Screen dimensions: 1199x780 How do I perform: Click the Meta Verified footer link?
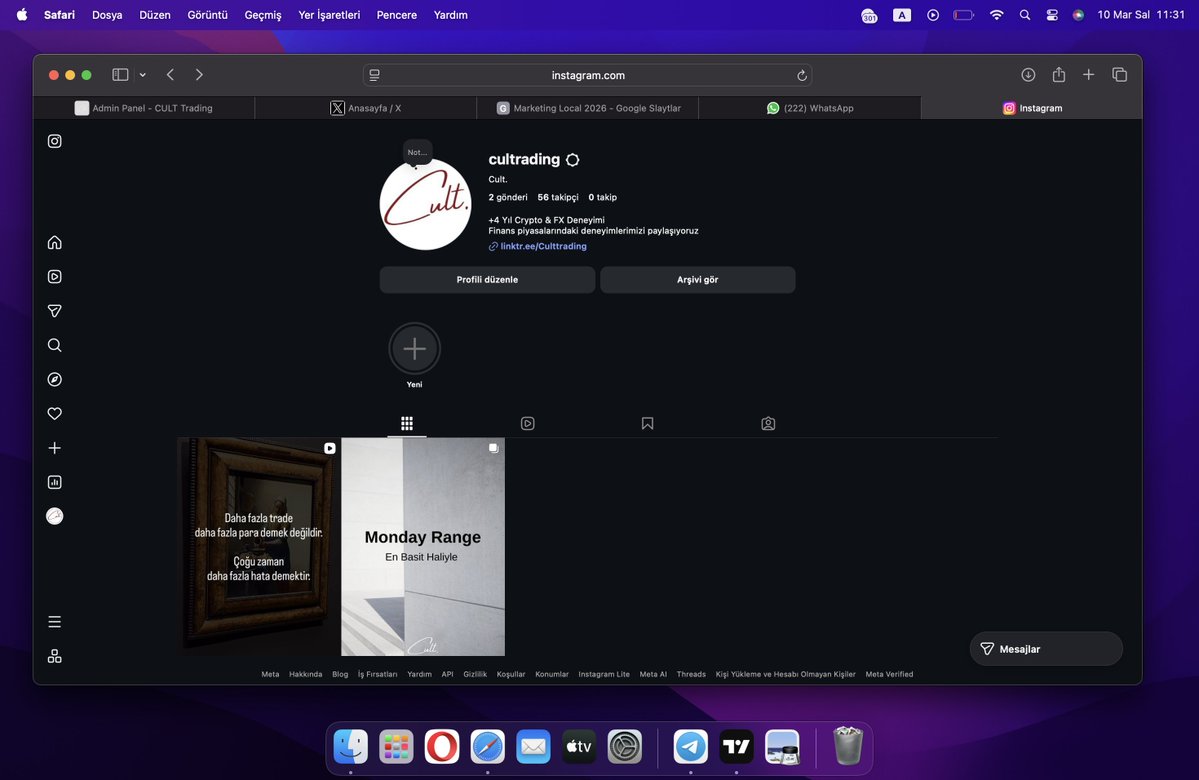point(889,674)
